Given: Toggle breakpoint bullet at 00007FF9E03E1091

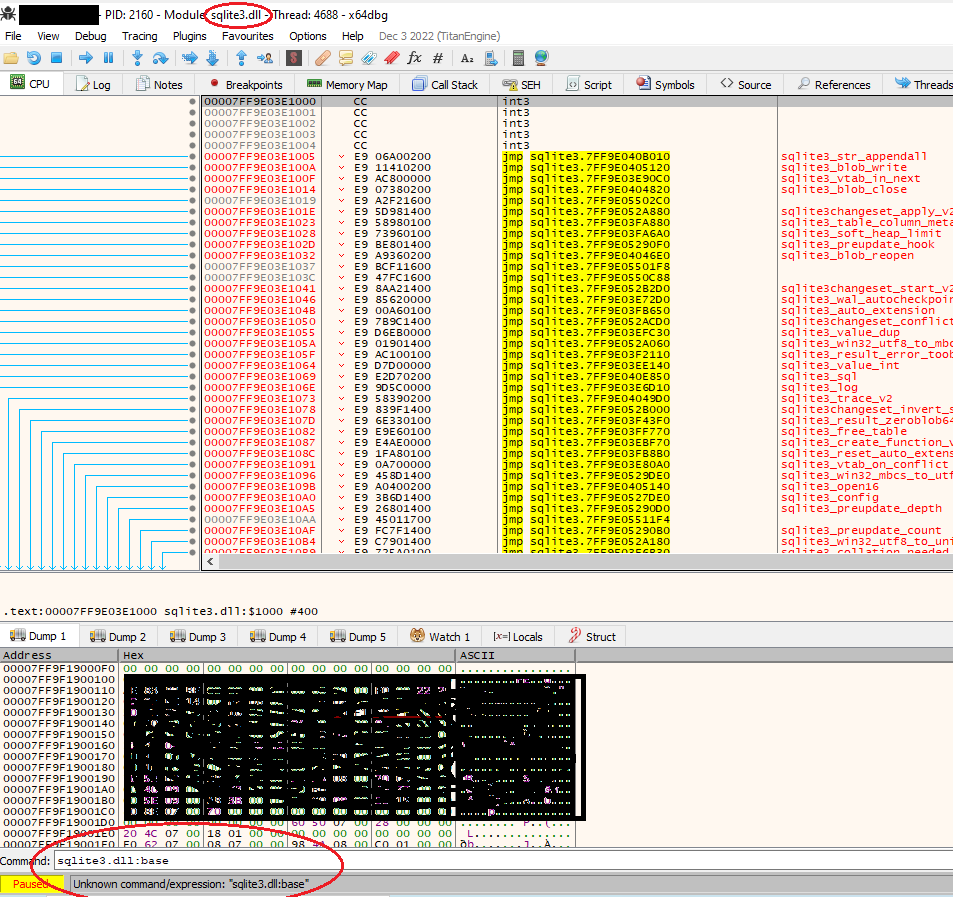Looking at the screenshot, I should [193, 464].
